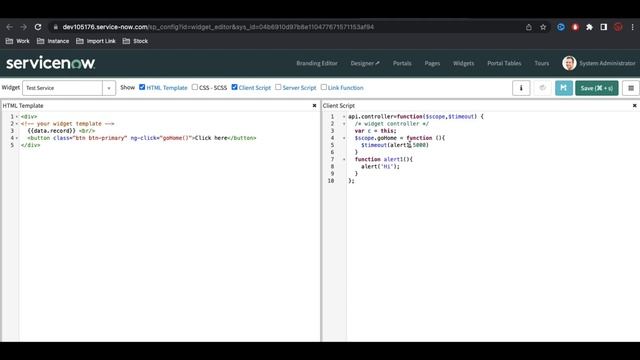Click the '{{data.record}}' line in HTML Template
640x360 pixels.
pos(61,131)
